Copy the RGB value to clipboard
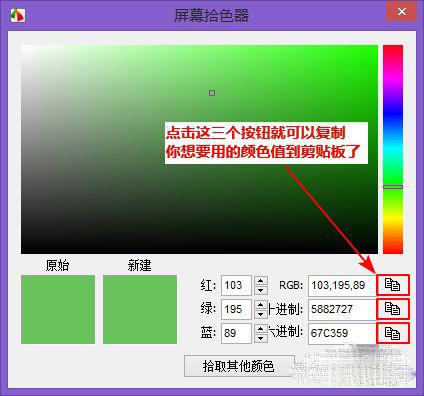The image size is (424, 396). [393, 285]
